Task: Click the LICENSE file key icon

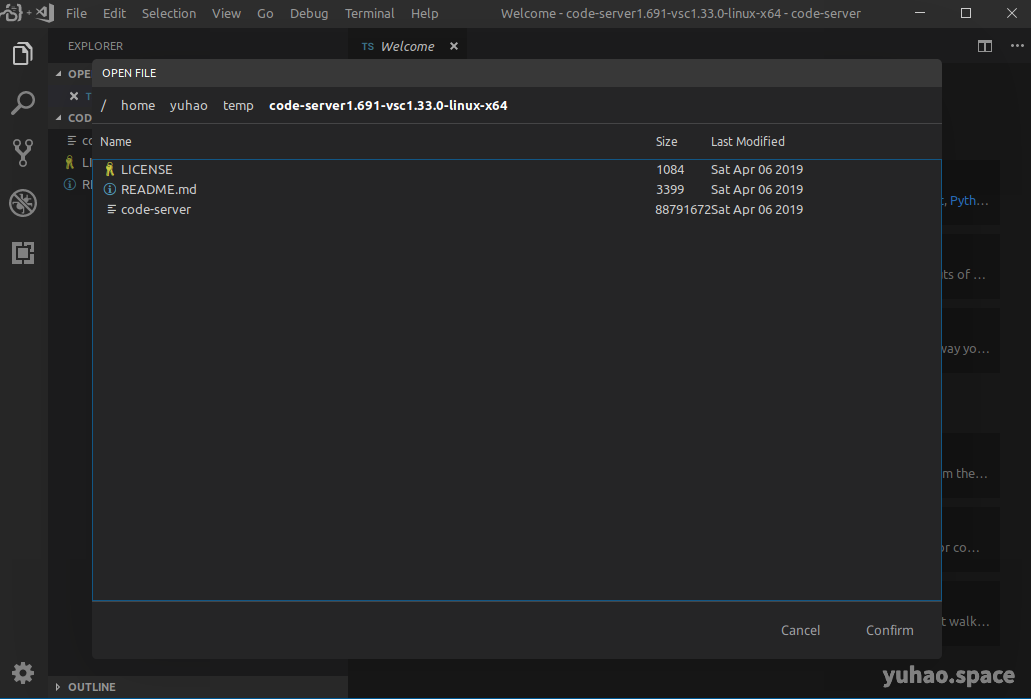Action: coord(110,170)
